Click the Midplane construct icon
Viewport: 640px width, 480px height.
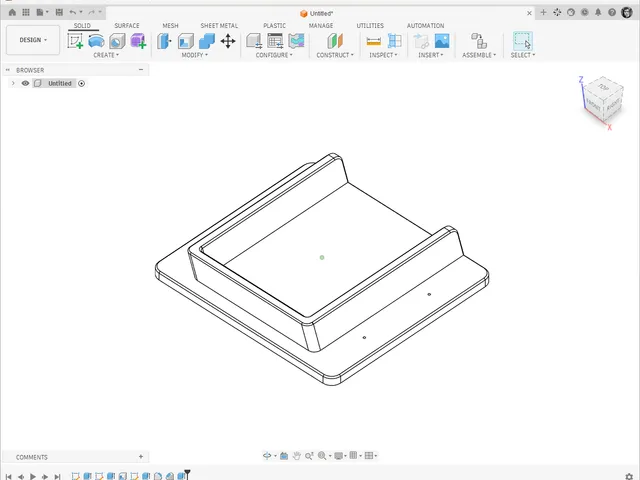pos(335,41)
